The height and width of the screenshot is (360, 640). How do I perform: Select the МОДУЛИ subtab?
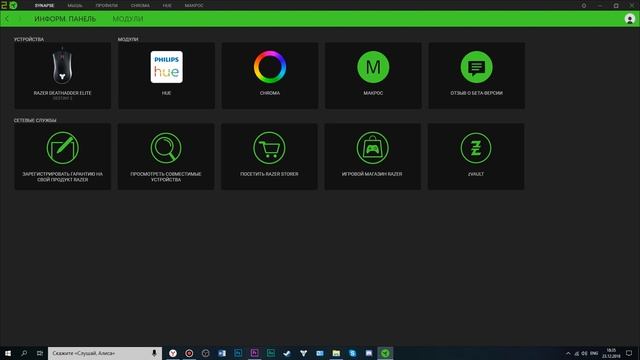(x=128, y=19)
